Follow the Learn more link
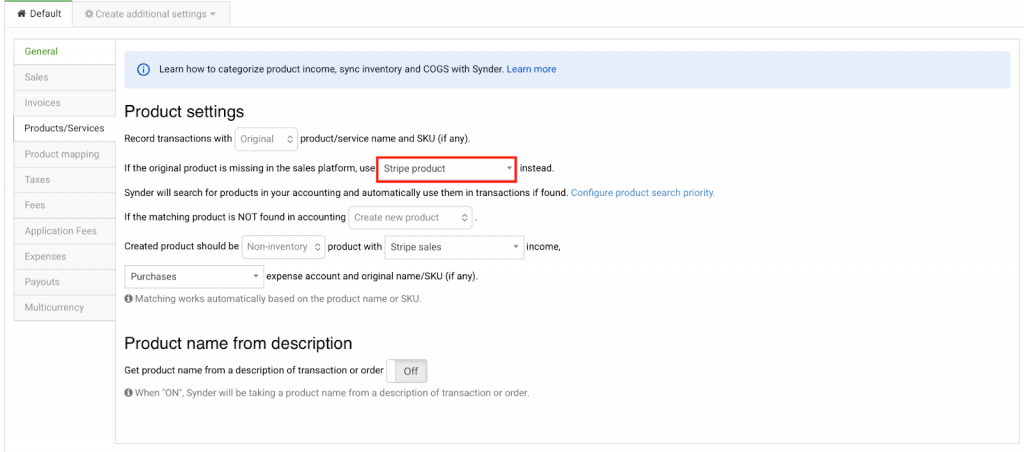Image resolution: width=1024 pixels, height=452 pixels. (532, 69)
